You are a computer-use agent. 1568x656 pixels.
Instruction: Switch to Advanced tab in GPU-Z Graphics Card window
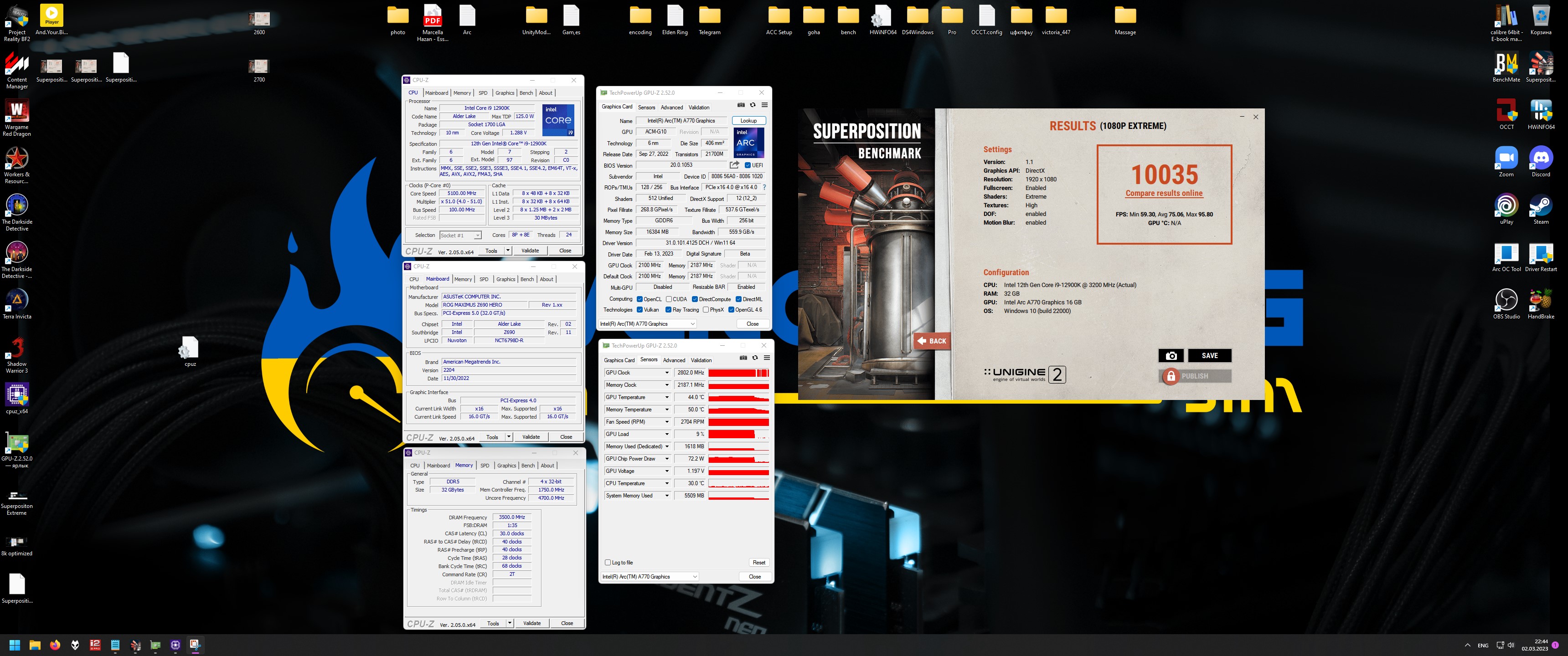671,107
